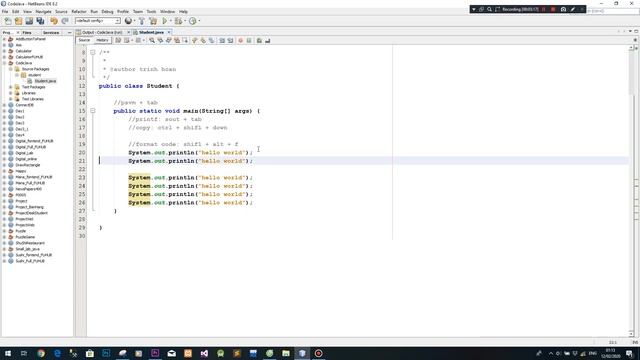Click the Save All toolbar icon
Viewport: 640px width, 360px height.
click(x=40, y=21)
